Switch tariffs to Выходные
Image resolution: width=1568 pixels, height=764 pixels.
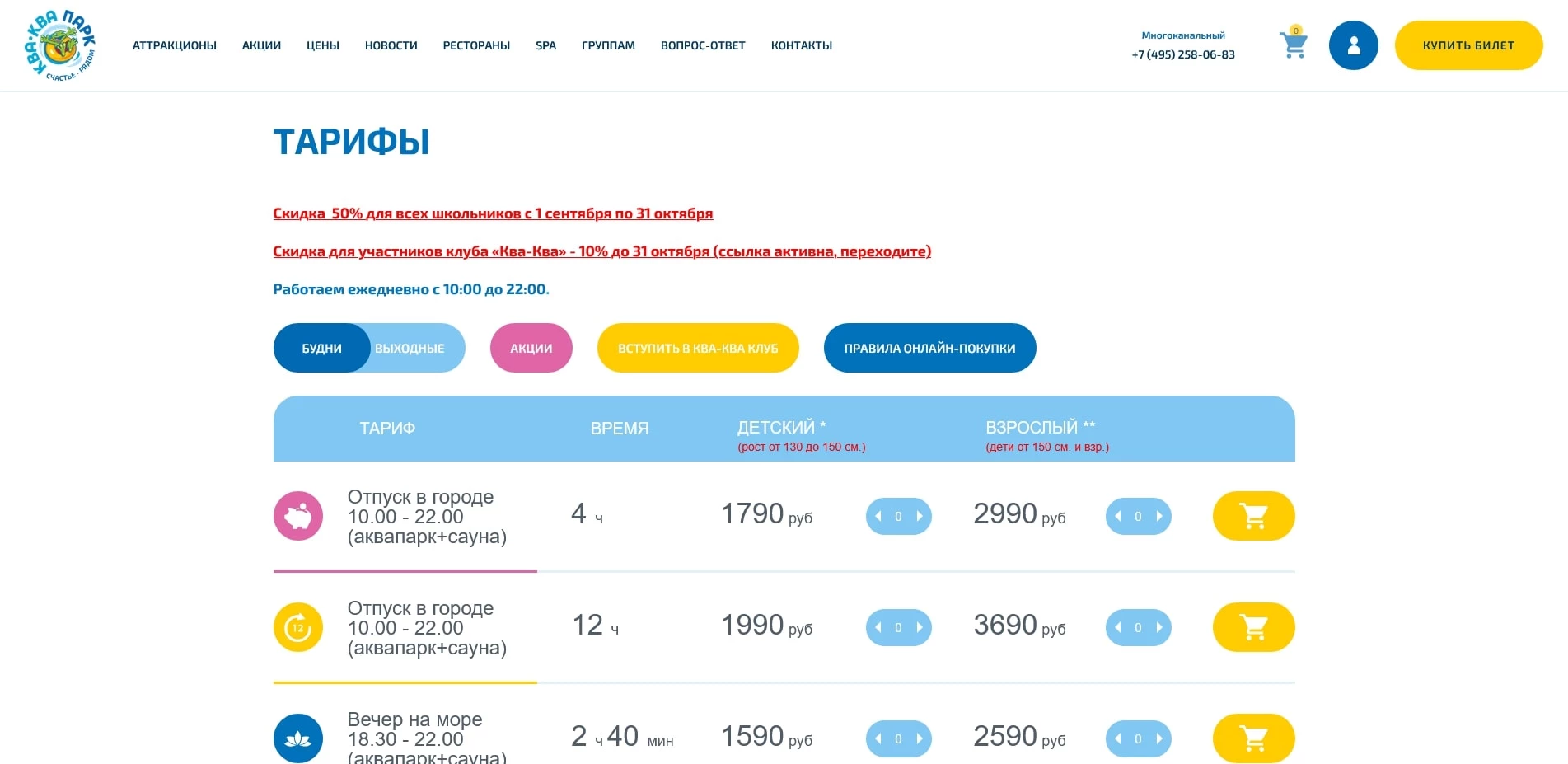(410, 349)
